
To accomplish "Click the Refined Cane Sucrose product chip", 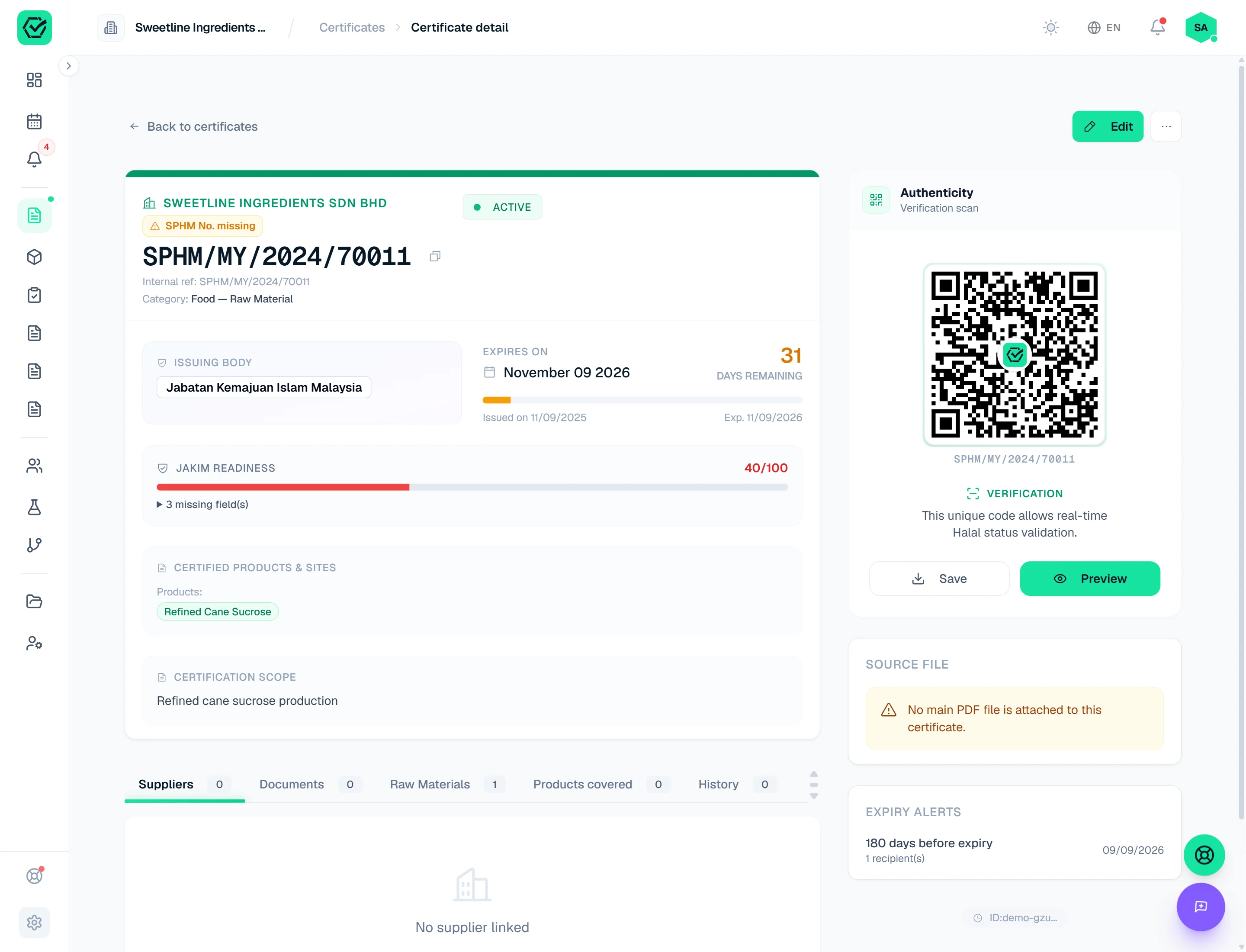I will tap(218, 611).
